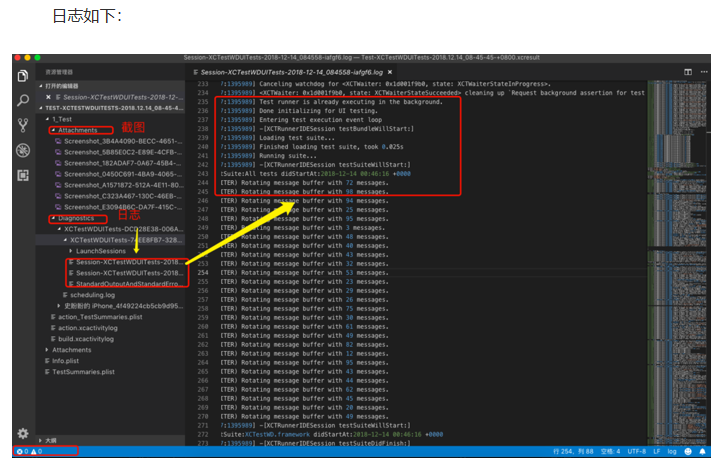The image size is (725, 468).
Task: Click log line 254 in the editor
Action: point(304,273)
